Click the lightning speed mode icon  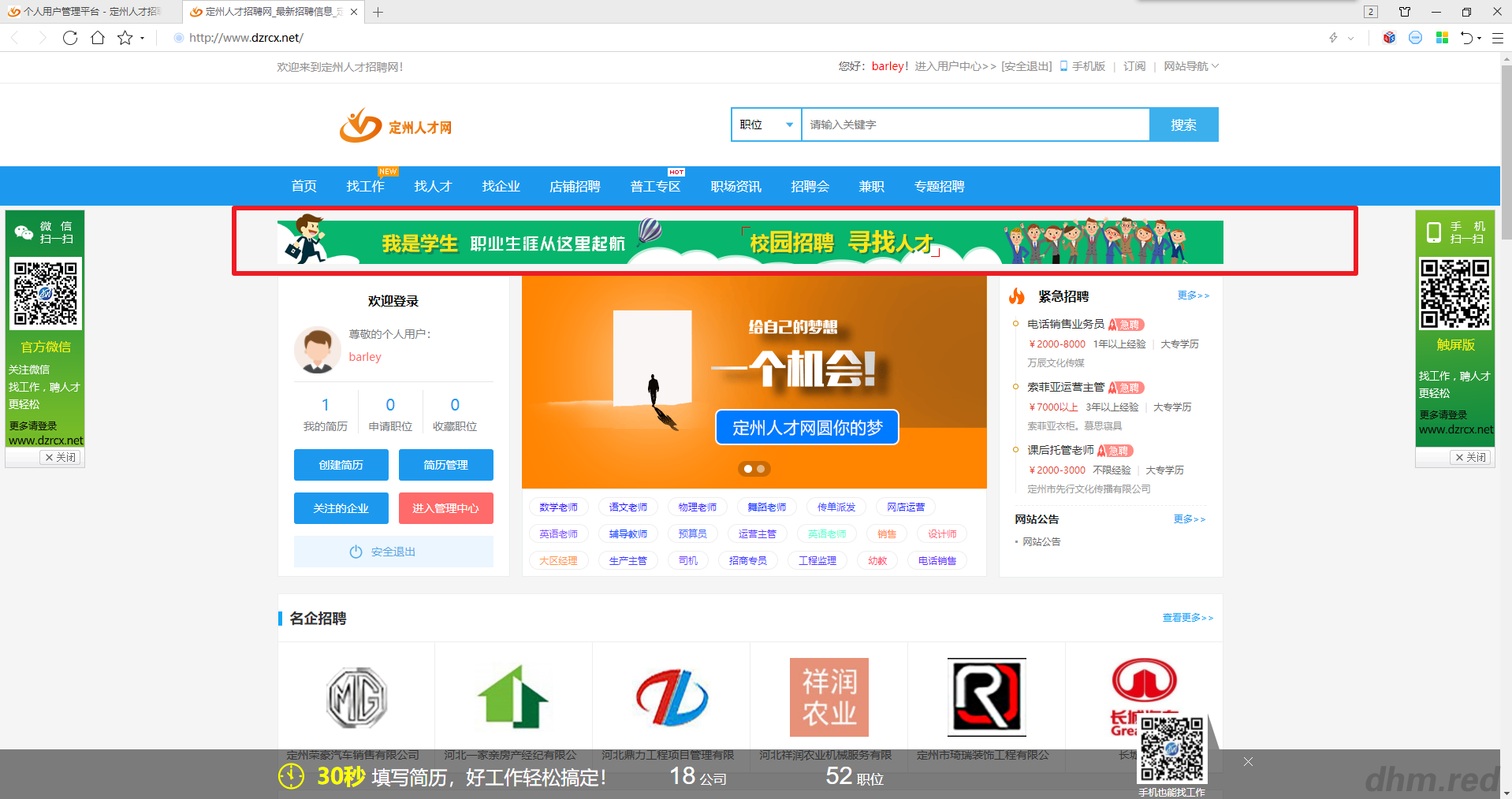[1334, 38]
